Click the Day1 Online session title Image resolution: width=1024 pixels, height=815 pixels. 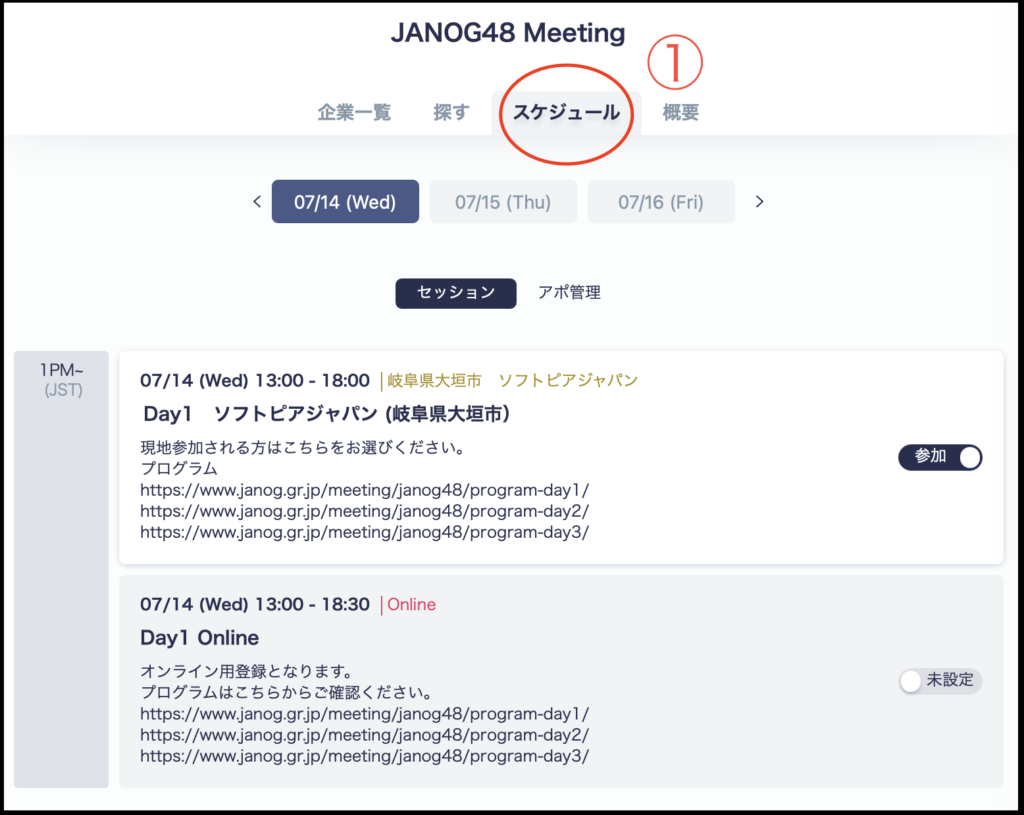point(199,637)
